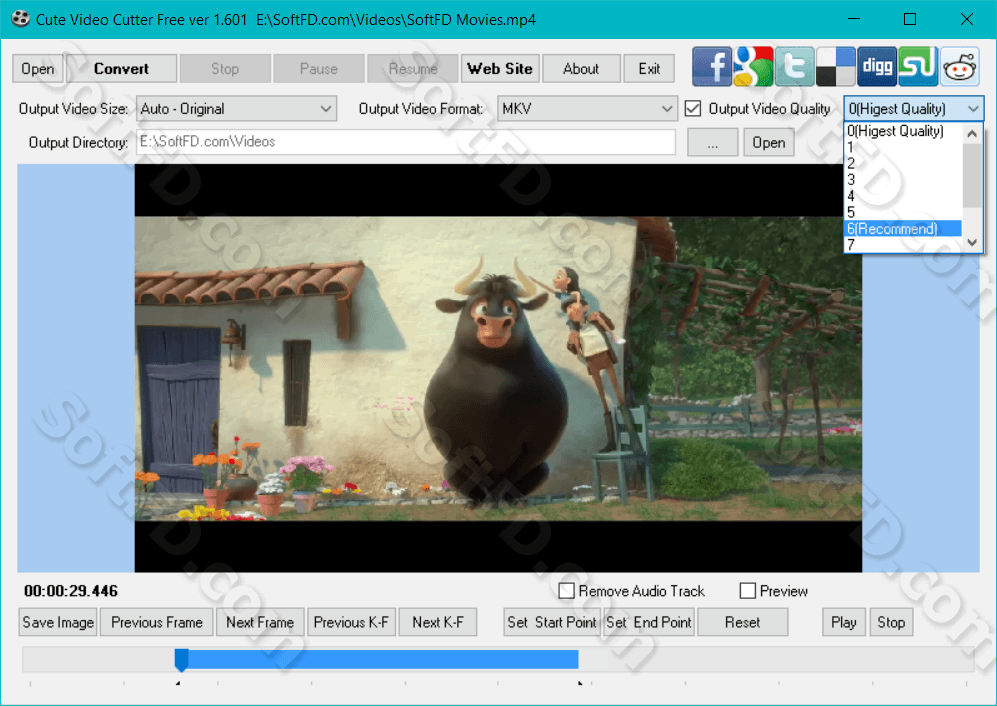Click the Output Video Size label
997x706 pixels.
73,109
